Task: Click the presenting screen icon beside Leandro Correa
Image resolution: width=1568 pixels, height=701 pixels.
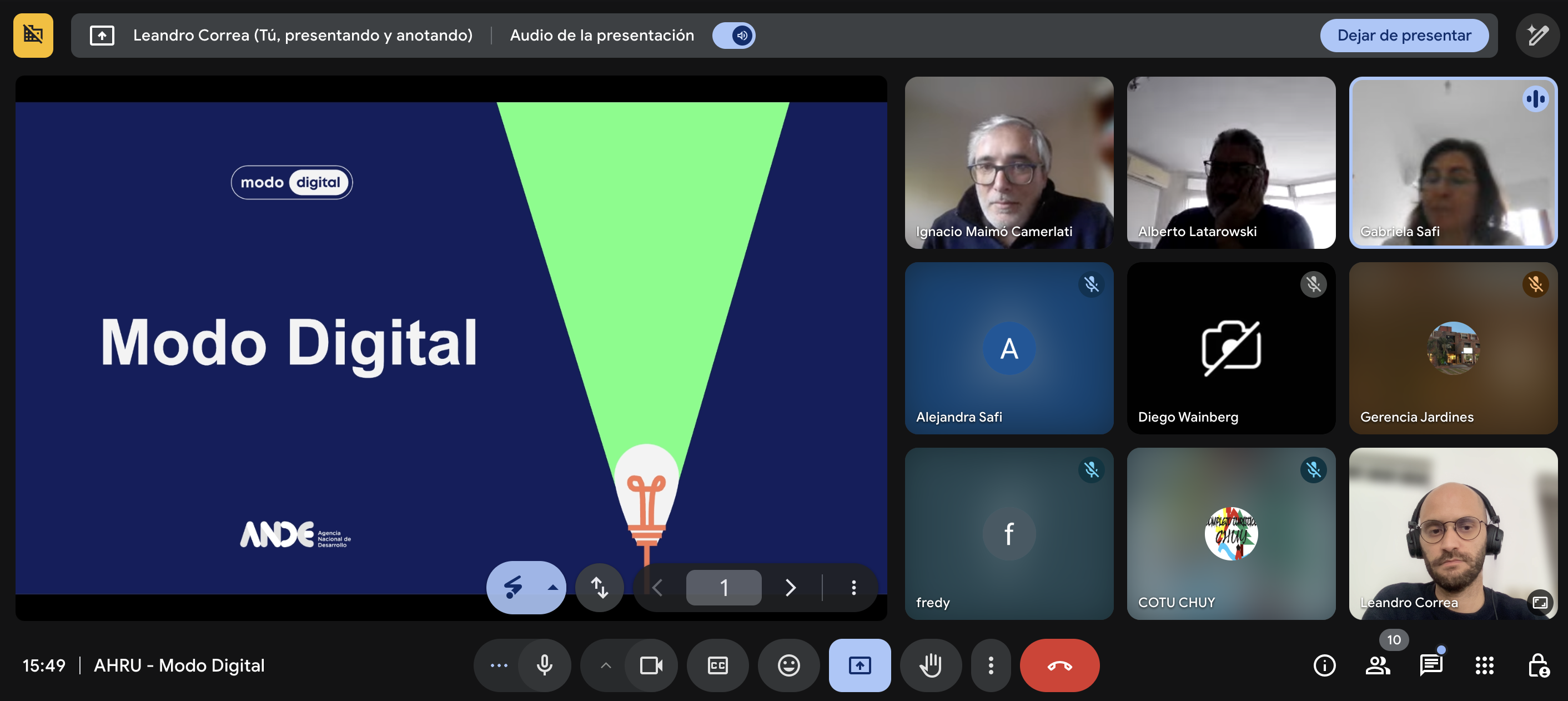Action: (x=102, y=36)
